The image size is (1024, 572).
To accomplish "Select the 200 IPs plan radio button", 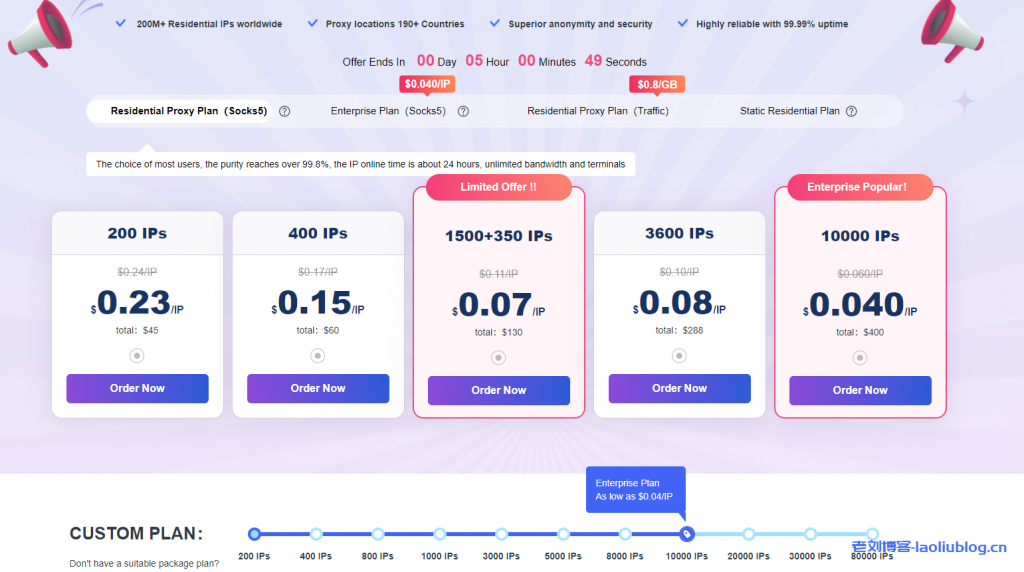I will (x=137, y=355).
